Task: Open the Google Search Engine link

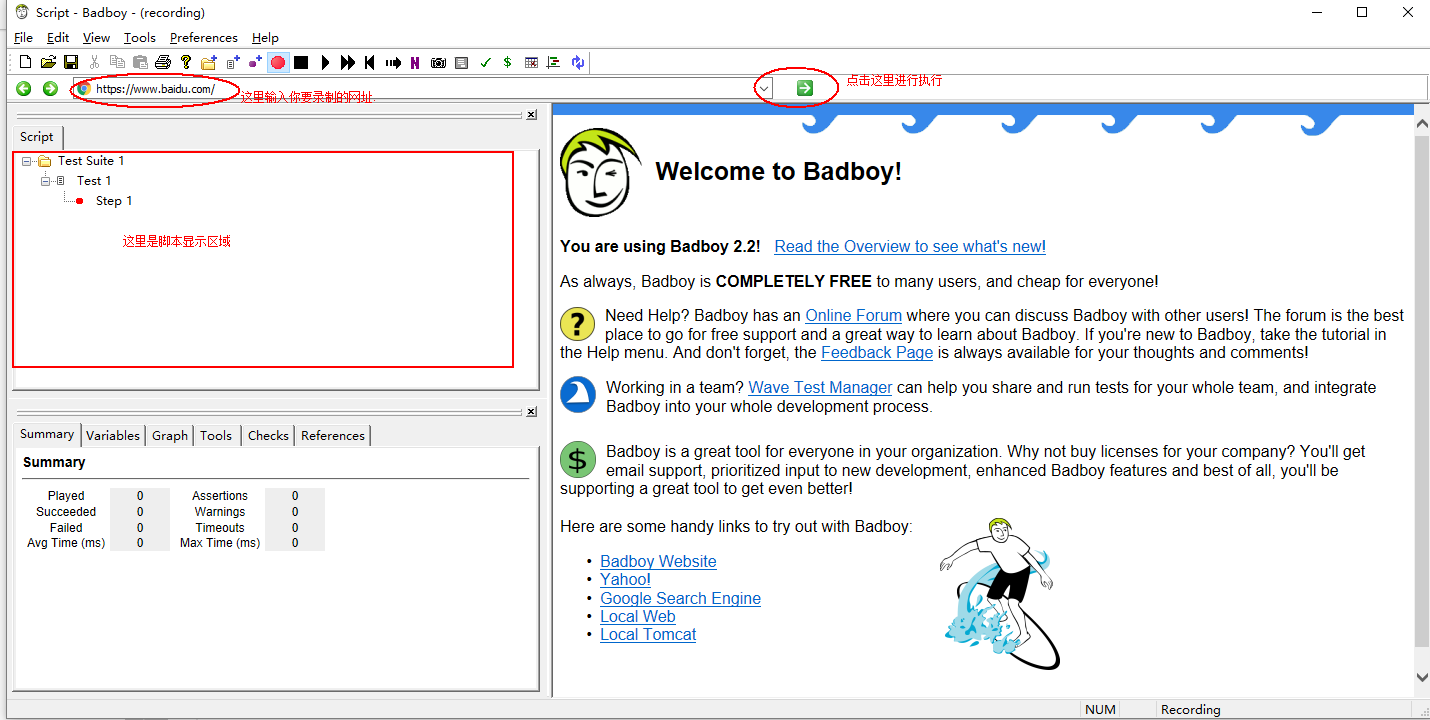Action: click(680, 598)
